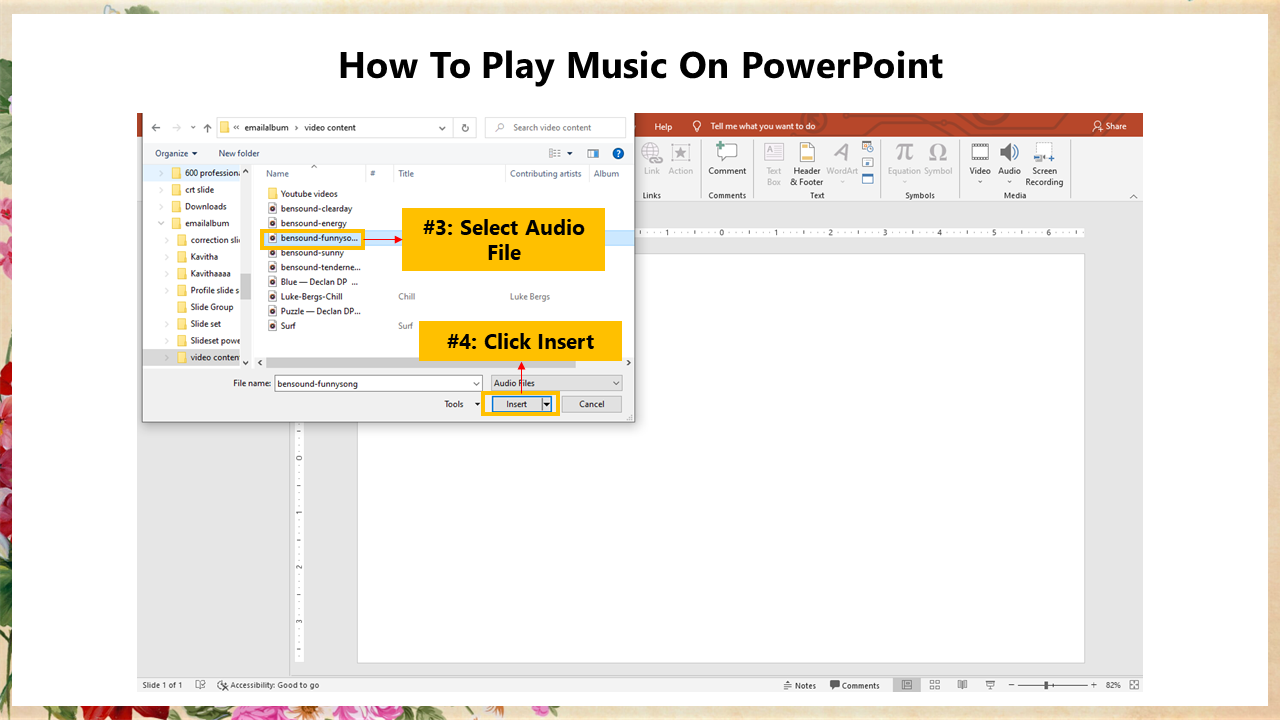
Task: Refresh the video content folder
Action: 465,128
